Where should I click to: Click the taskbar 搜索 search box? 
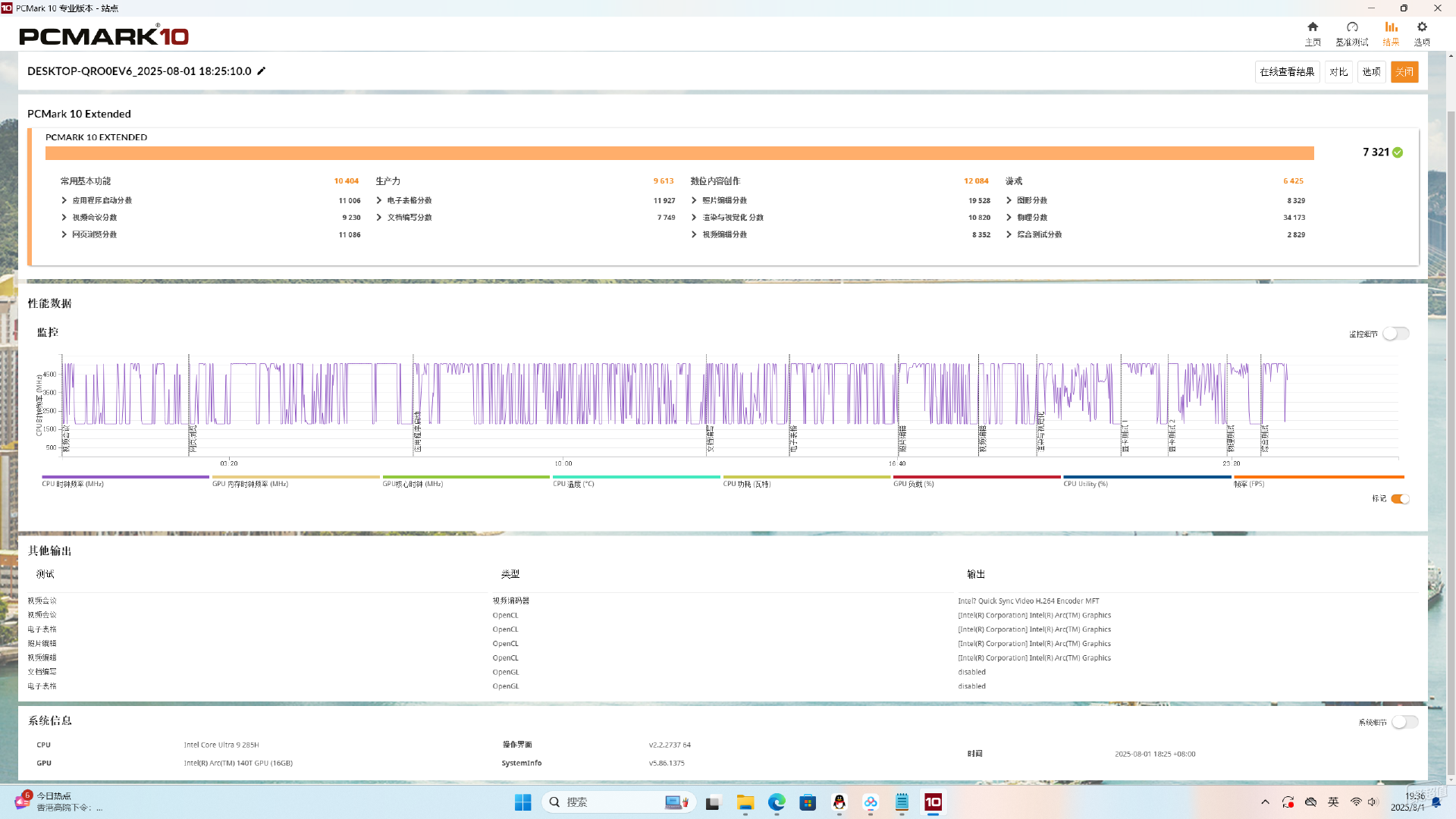[x=618, y=802]
